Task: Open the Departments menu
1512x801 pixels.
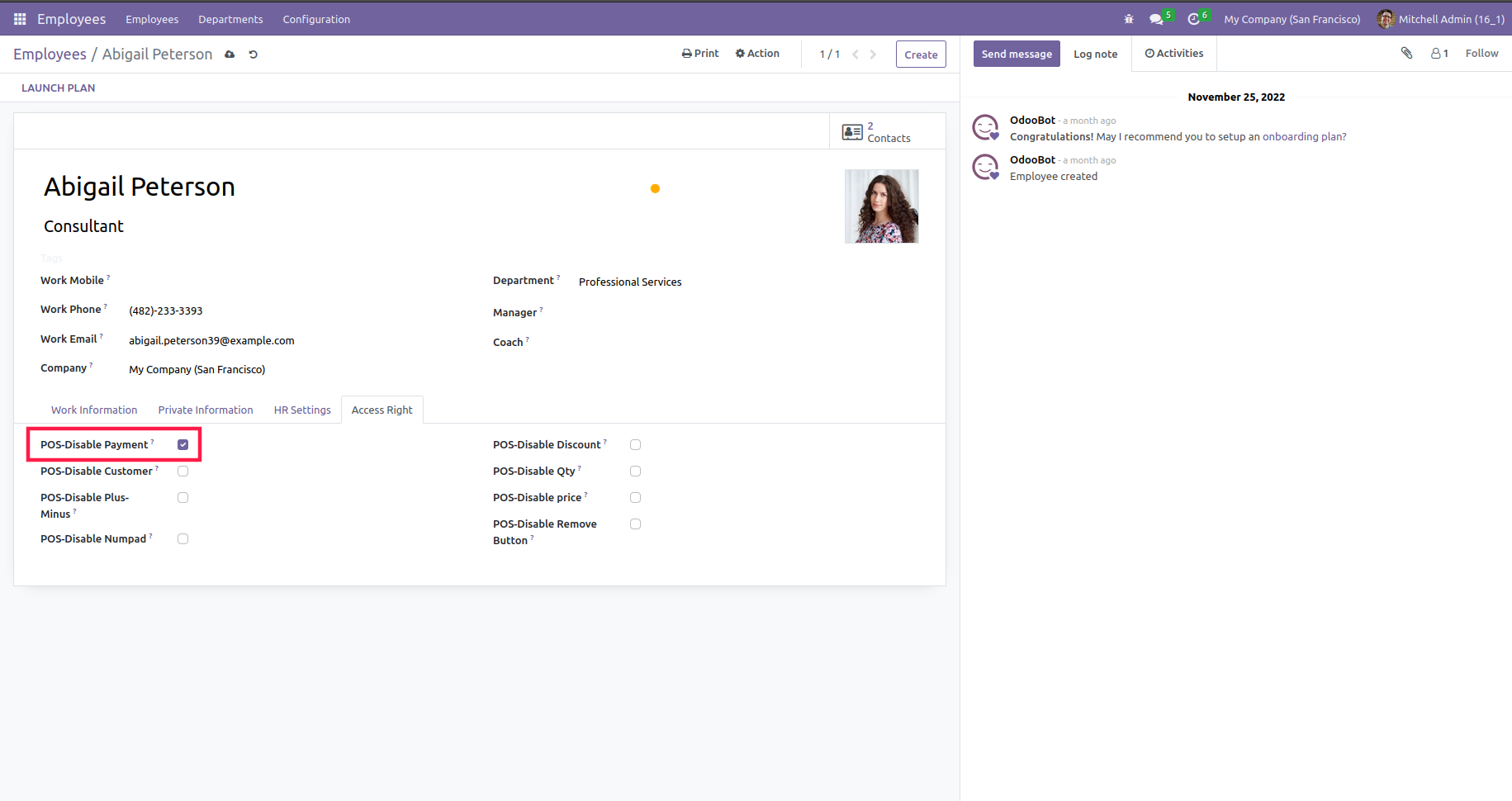Action: click(x=230, y=19)
